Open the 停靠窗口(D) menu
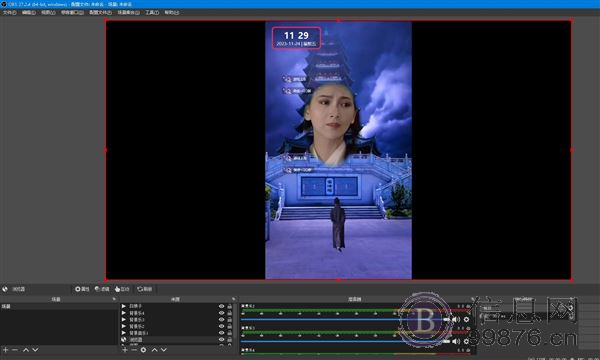600x360 pixels. coord(72,12)
